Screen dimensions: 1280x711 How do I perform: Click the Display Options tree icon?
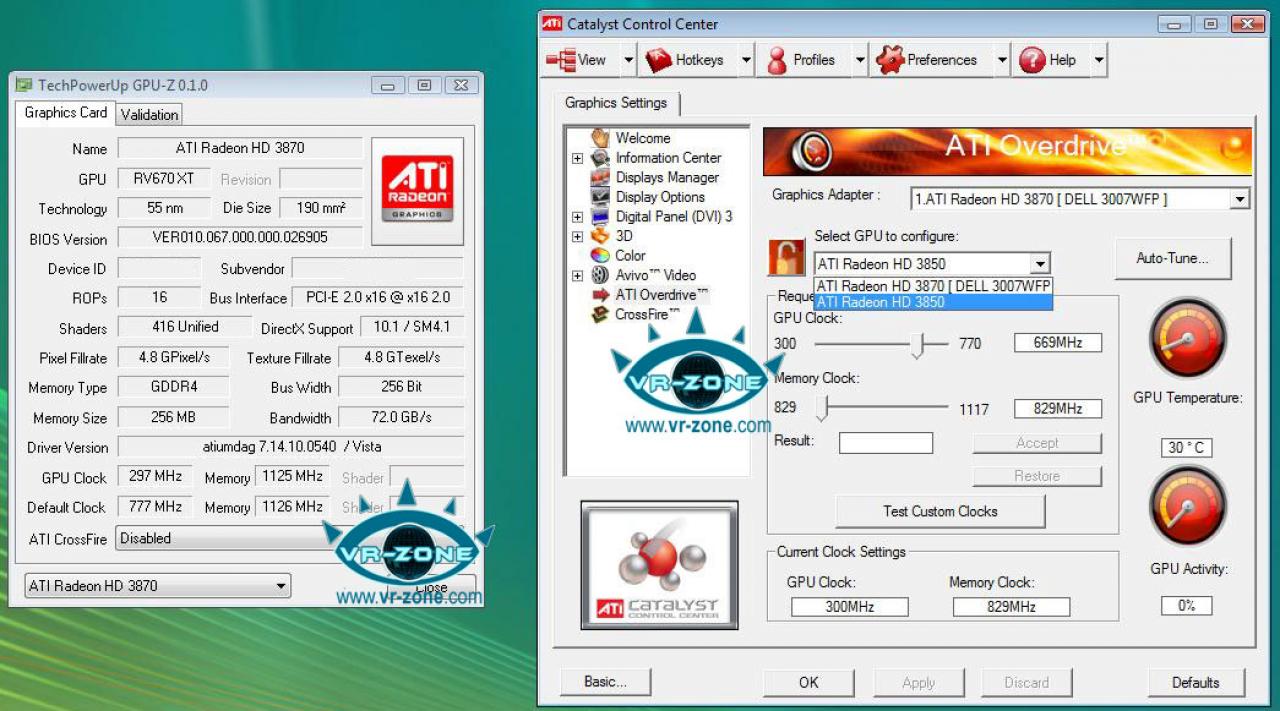pyautogui.click(x=600, y=196)
